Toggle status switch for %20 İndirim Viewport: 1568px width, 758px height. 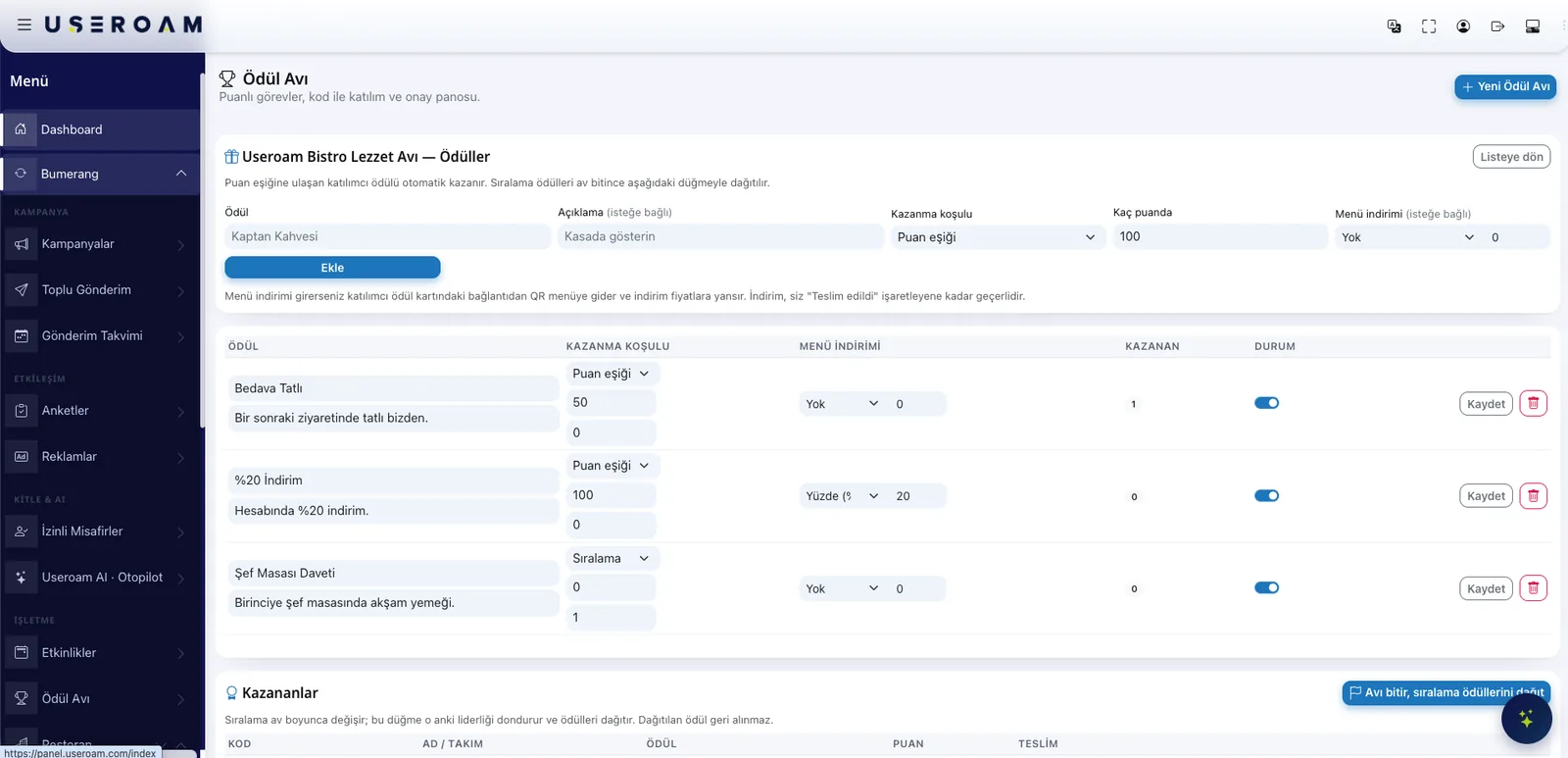point(1266,496)
